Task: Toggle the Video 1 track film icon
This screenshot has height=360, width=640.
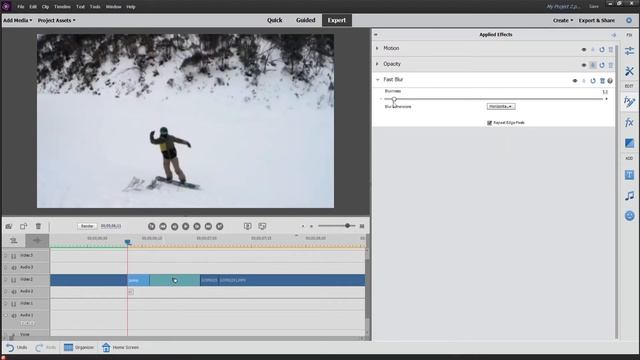Action: (14, 304)
